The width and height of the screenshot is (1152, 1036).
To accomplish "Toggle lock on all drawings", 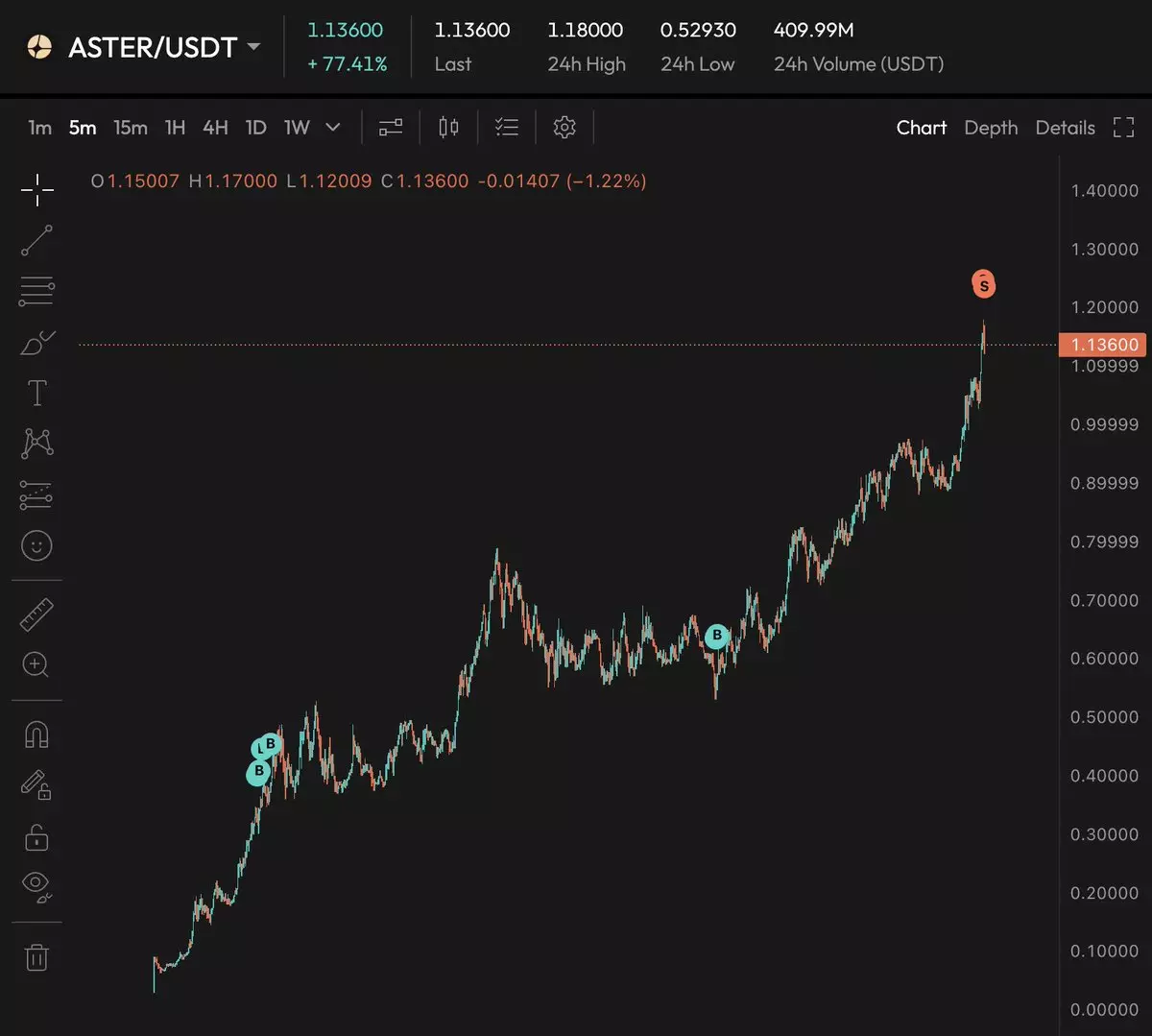I will [36, 838].
